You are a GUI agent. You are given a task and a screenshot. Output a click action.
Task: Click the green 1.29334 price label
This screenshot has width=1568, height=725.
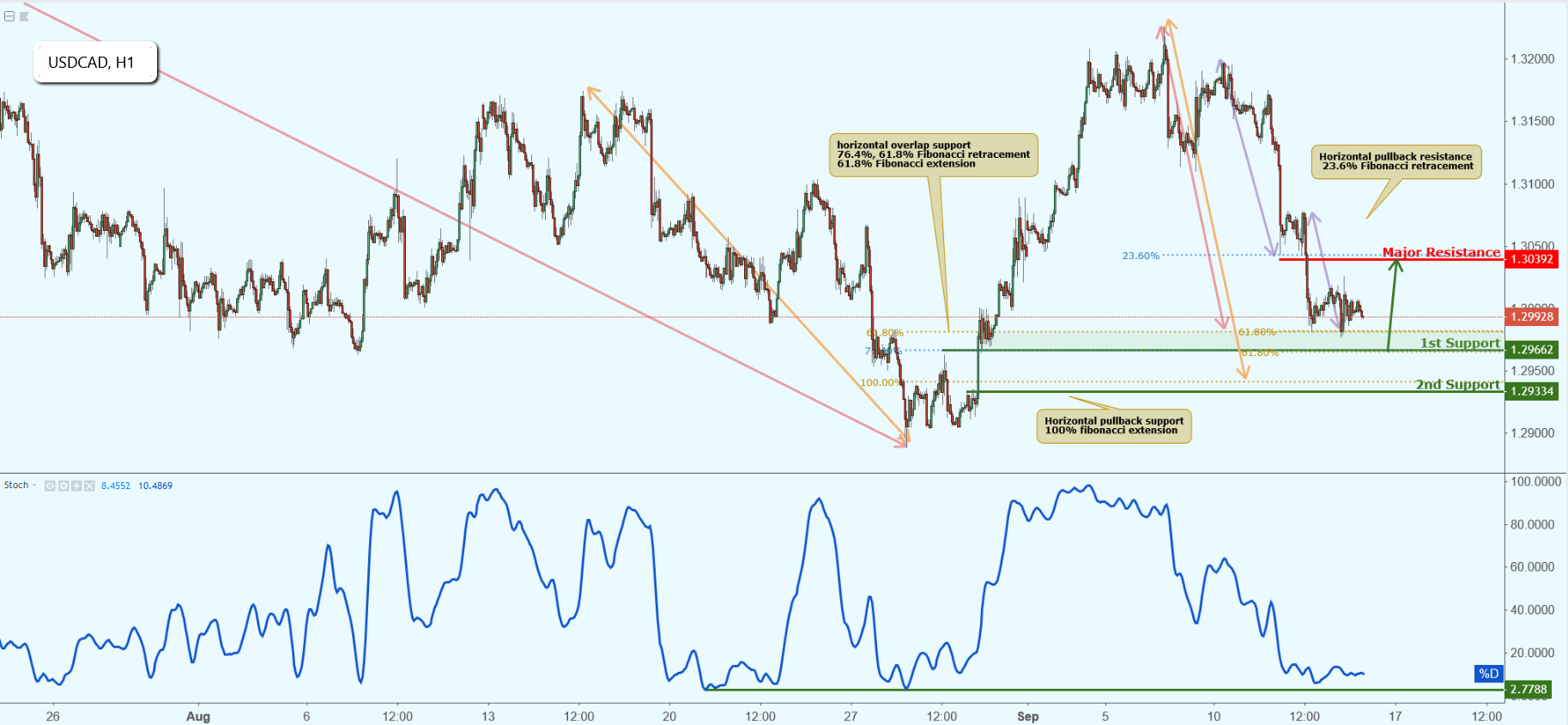click(1532, 391)
